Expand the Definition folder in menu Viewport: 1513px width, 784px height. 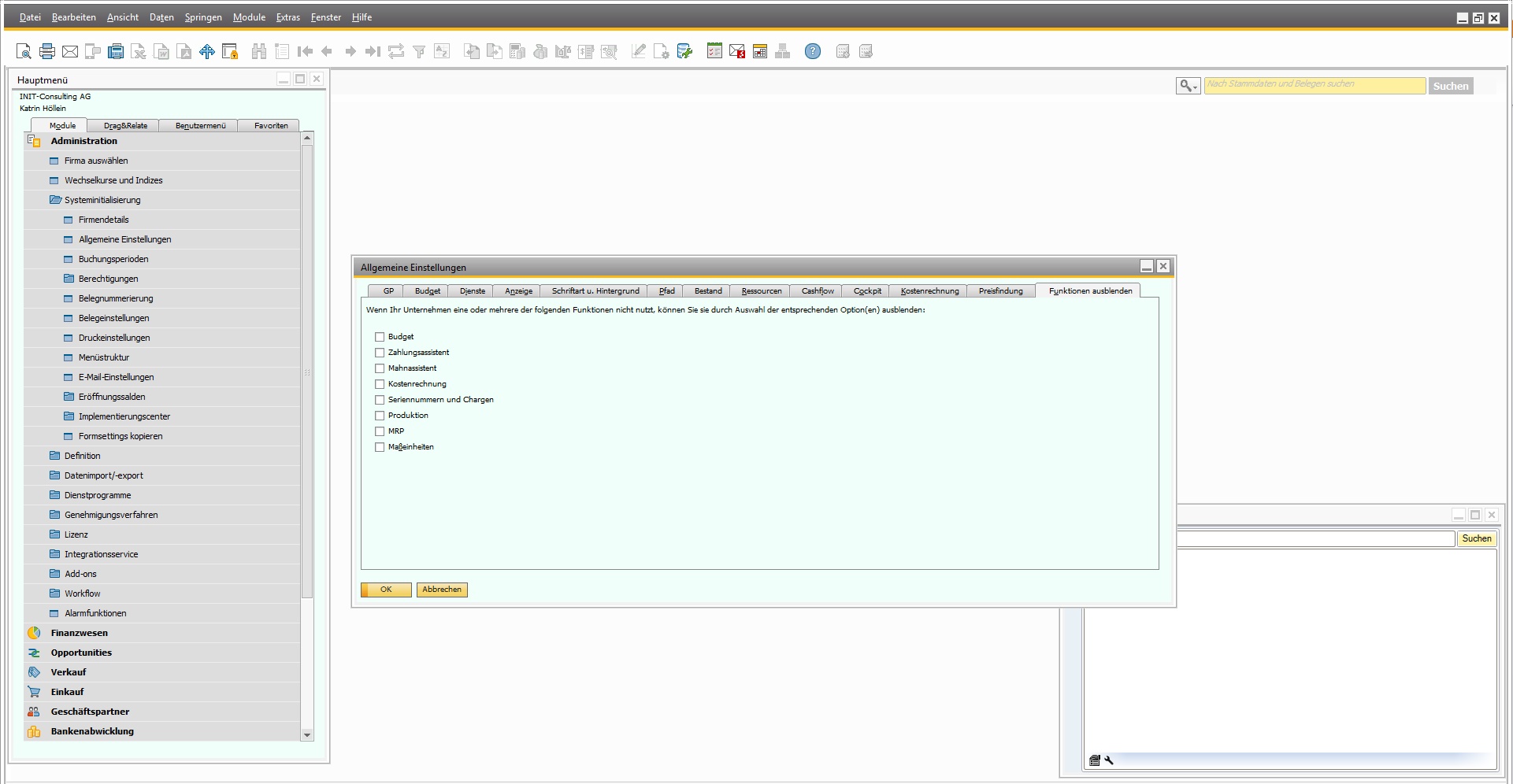click(x=55, y=456)
